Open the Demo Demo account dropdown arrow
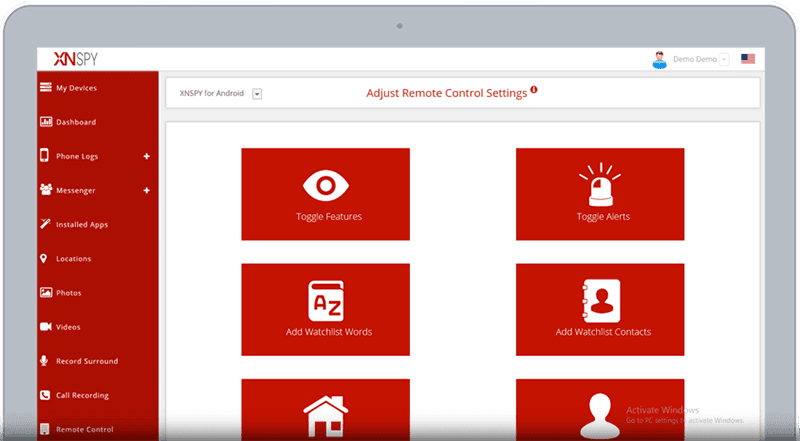800x441 pixels. coord(723,60)
